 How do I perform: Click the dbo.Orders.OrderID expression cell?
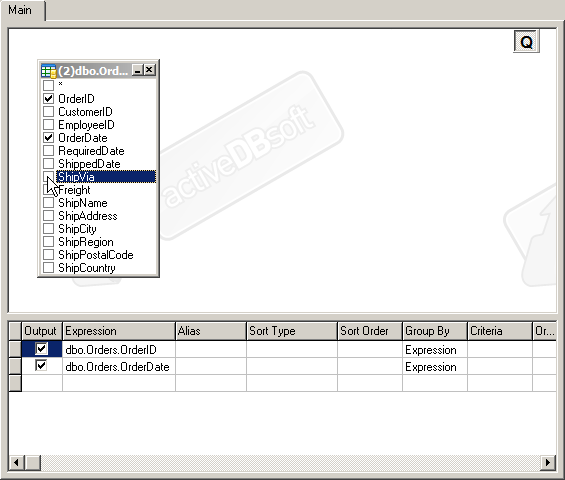coord(119,349)
